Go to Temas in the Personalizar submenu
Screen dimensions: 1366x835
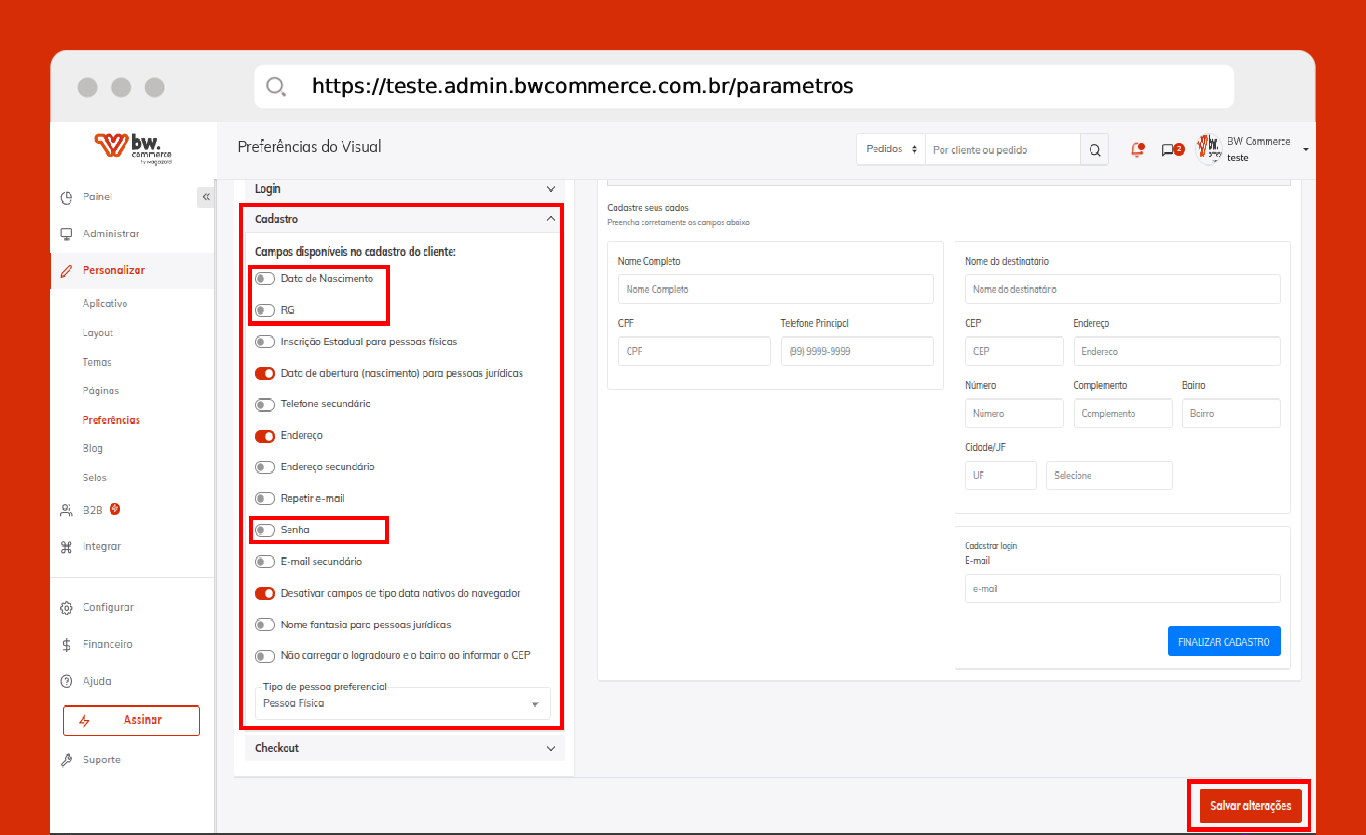[x=97, y=362]
